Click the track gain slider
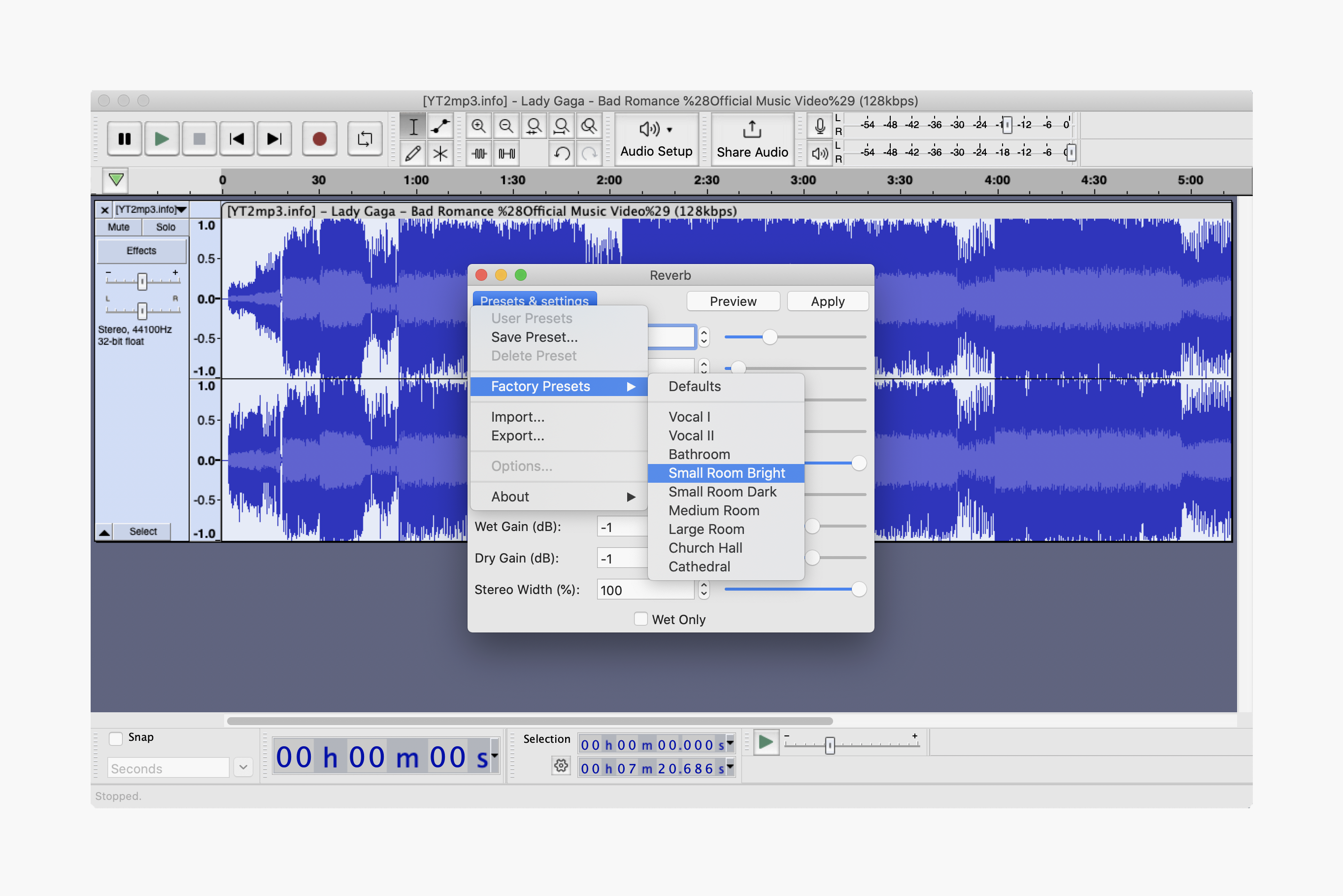Image resolution: width=1343 pixels, height=896 pixels. tap(142, 281)
